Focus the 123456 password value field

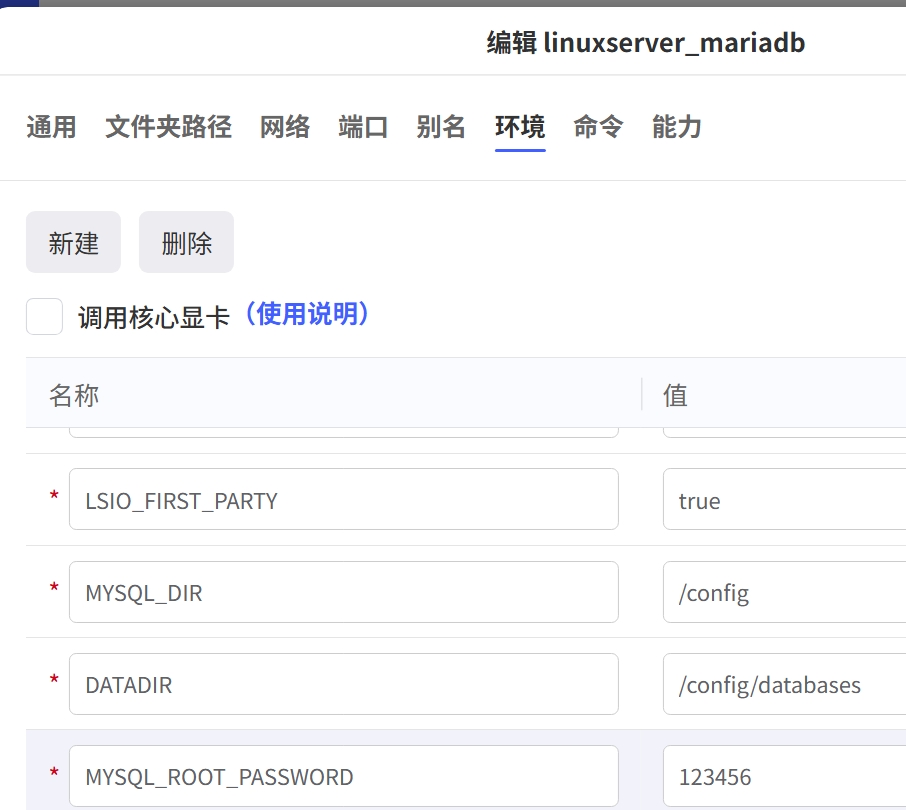pyautogui.click(x=783, y=776)
